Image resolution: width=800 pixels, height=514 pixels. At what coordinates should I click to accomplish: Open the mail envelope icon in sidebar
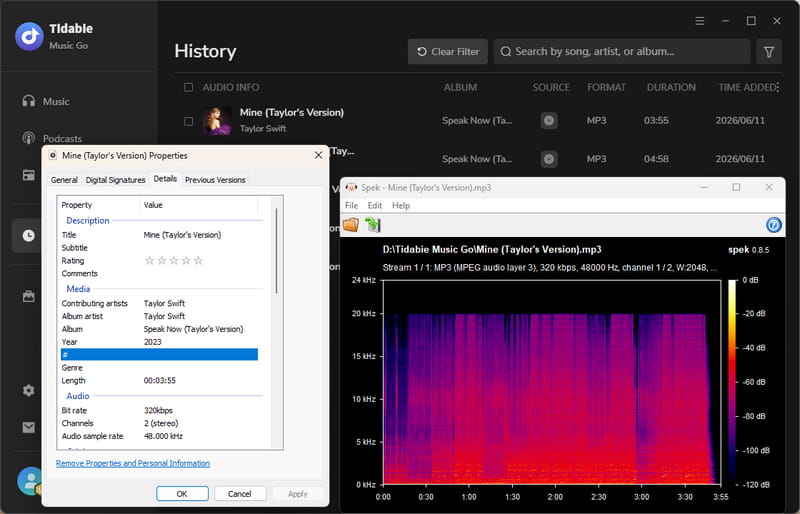pos(29,427)
